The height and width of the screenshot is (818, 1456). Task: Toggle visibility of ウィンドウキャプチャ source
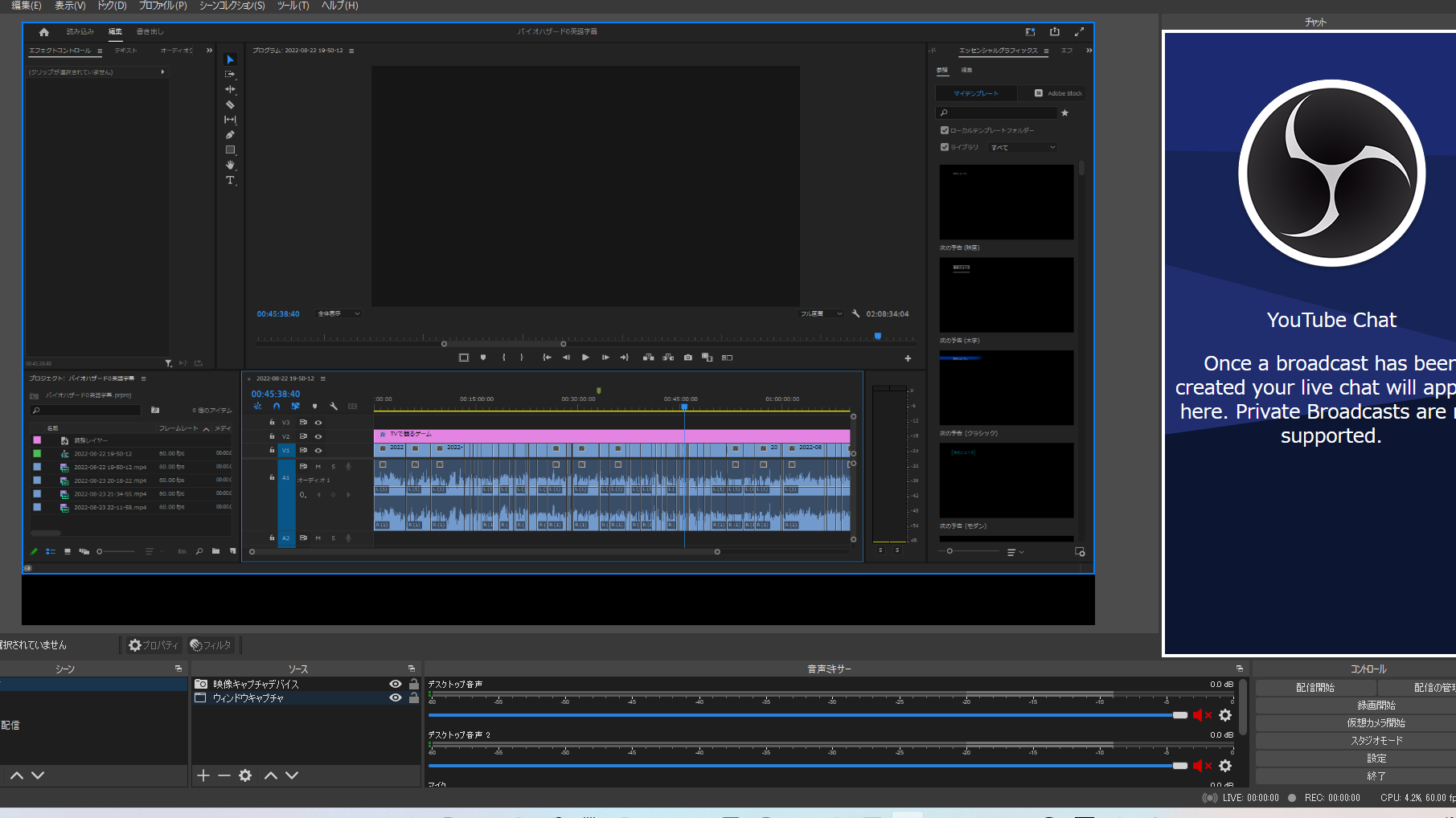point(396,697)
